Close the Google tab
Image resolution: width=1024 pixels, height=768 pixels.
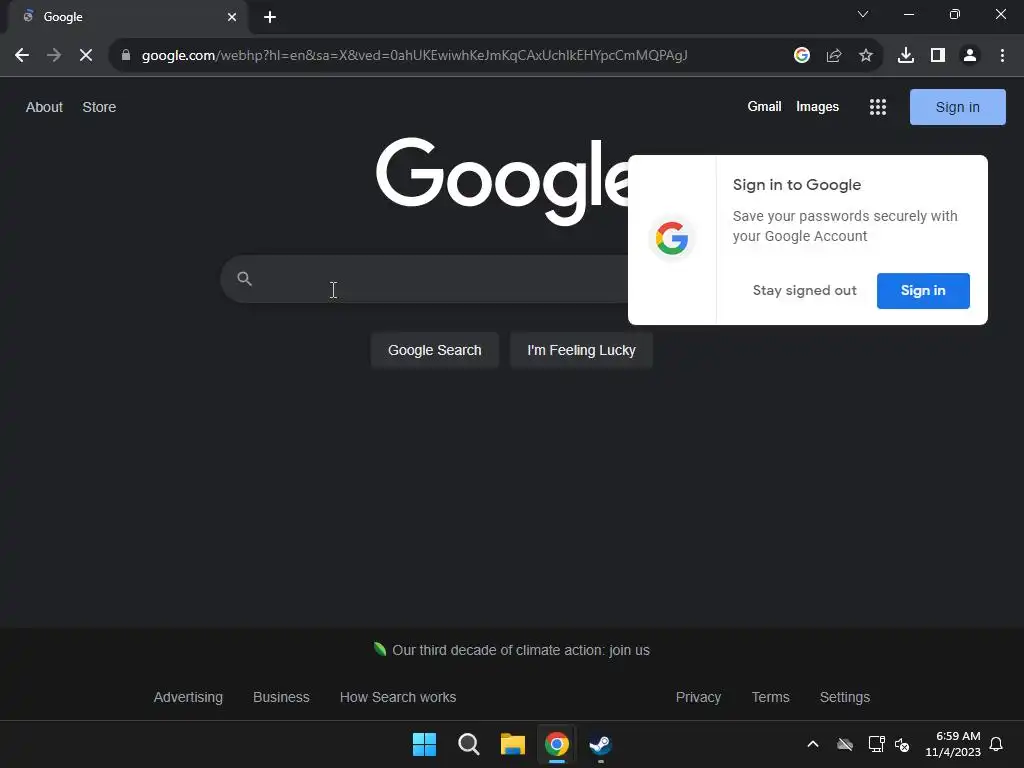pyautogui.click(x=232, y=17)
